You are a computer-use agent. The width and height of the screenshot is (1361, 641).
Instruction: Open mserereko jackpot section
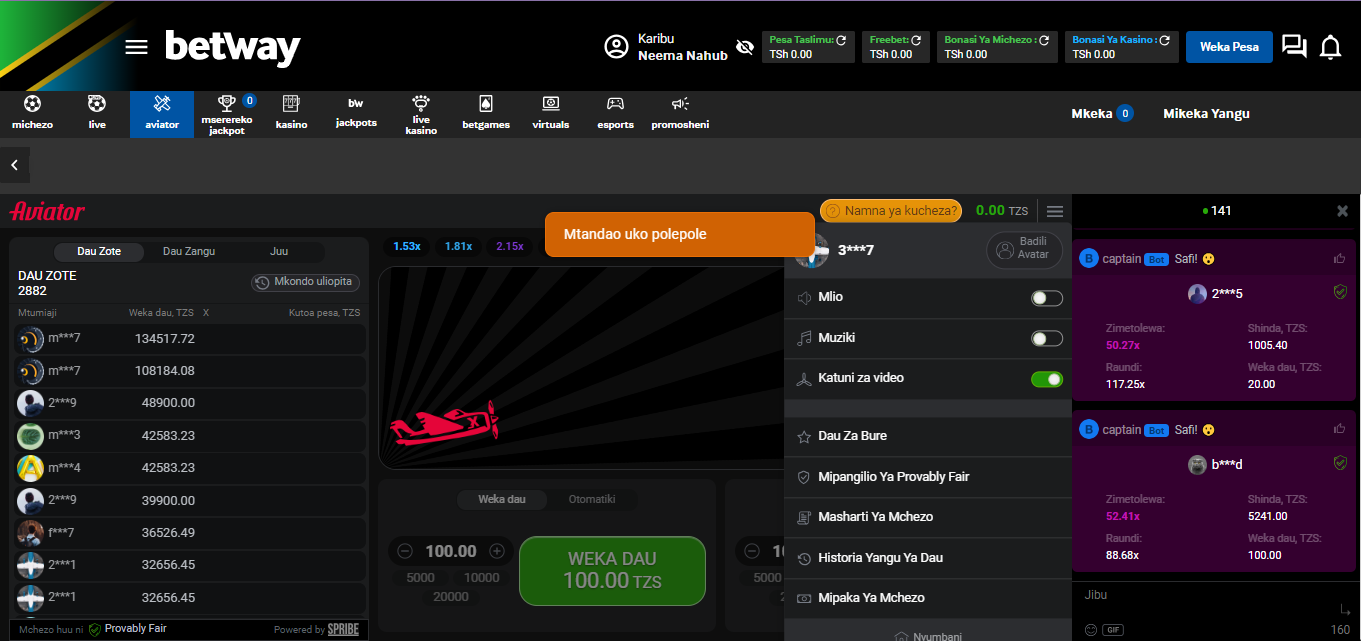[x=227, y=115]
